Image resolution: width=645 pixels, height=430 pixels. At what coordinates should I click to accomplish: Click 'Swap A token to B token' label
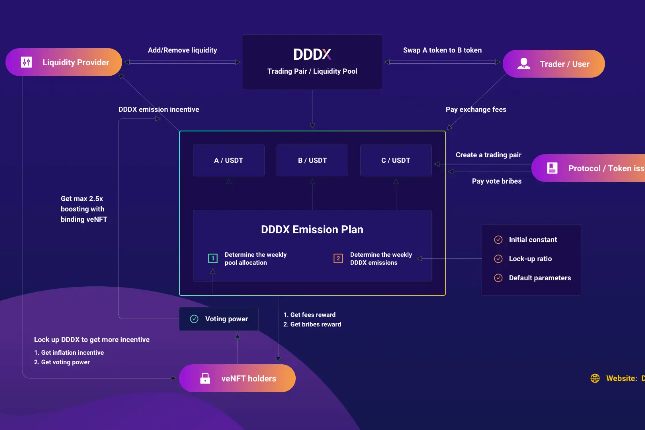442,50
